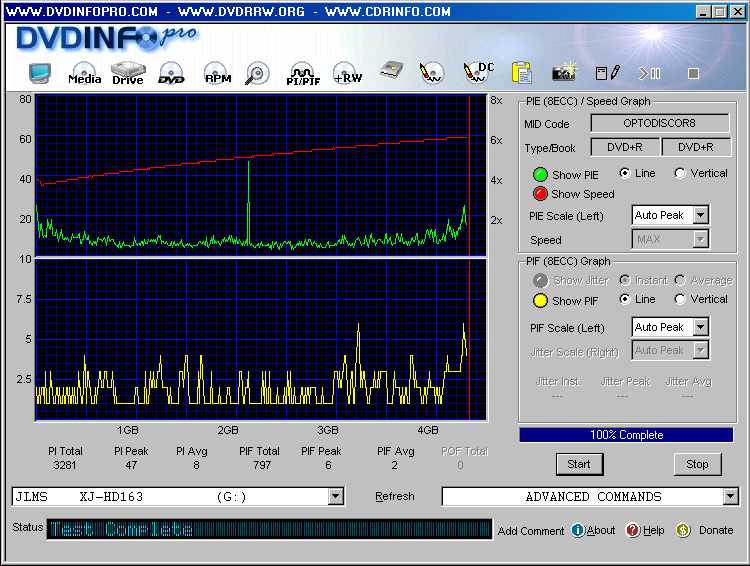The image size is (750, 566).
Task: Click the monitor icon in the toolbar
Action: 39,73
